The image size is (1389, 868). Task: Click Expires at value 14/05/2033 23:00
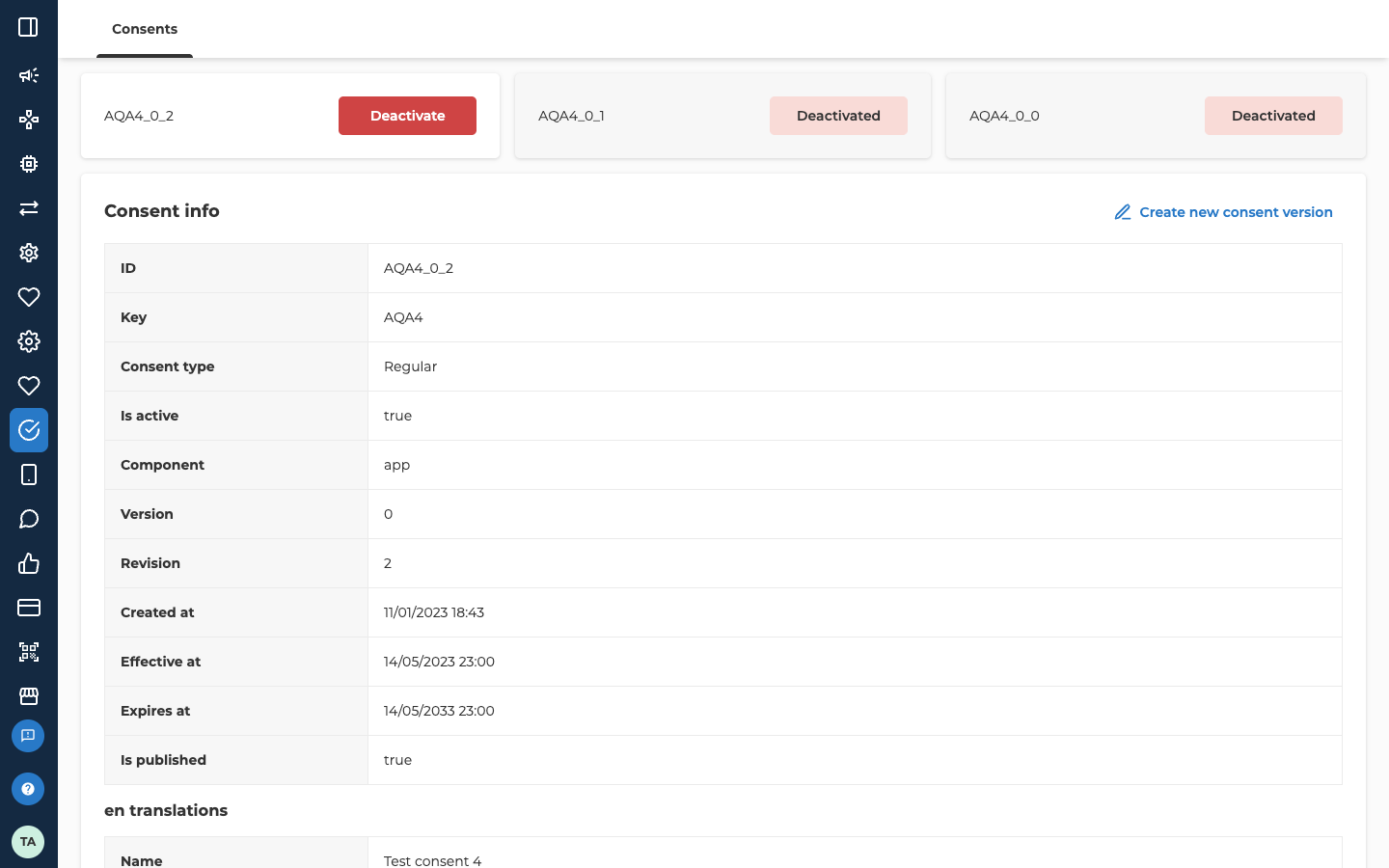pyautogui.click(x=439, y=711)
